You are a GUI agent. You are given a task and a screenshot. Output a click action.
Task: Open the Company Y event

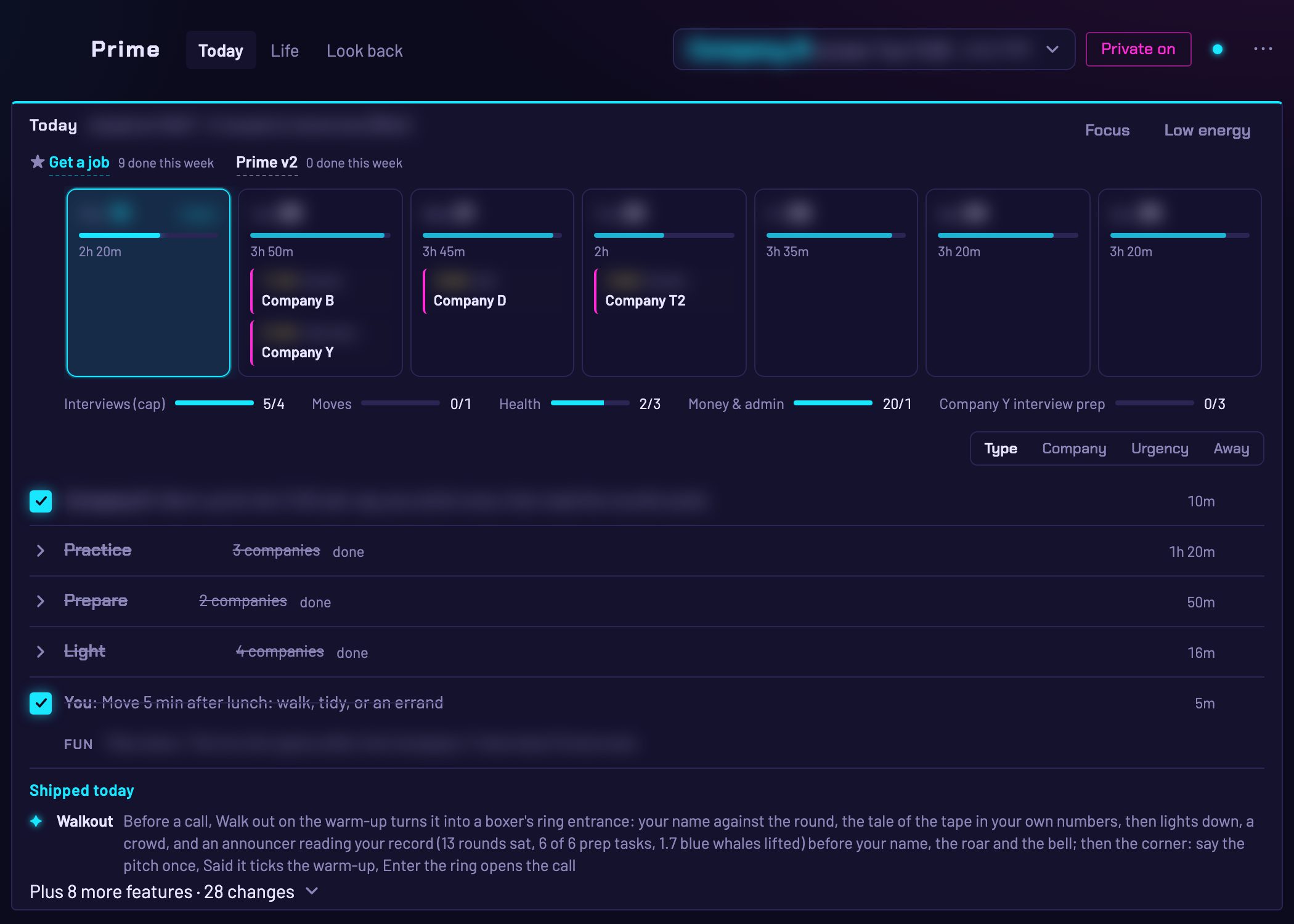320,343
